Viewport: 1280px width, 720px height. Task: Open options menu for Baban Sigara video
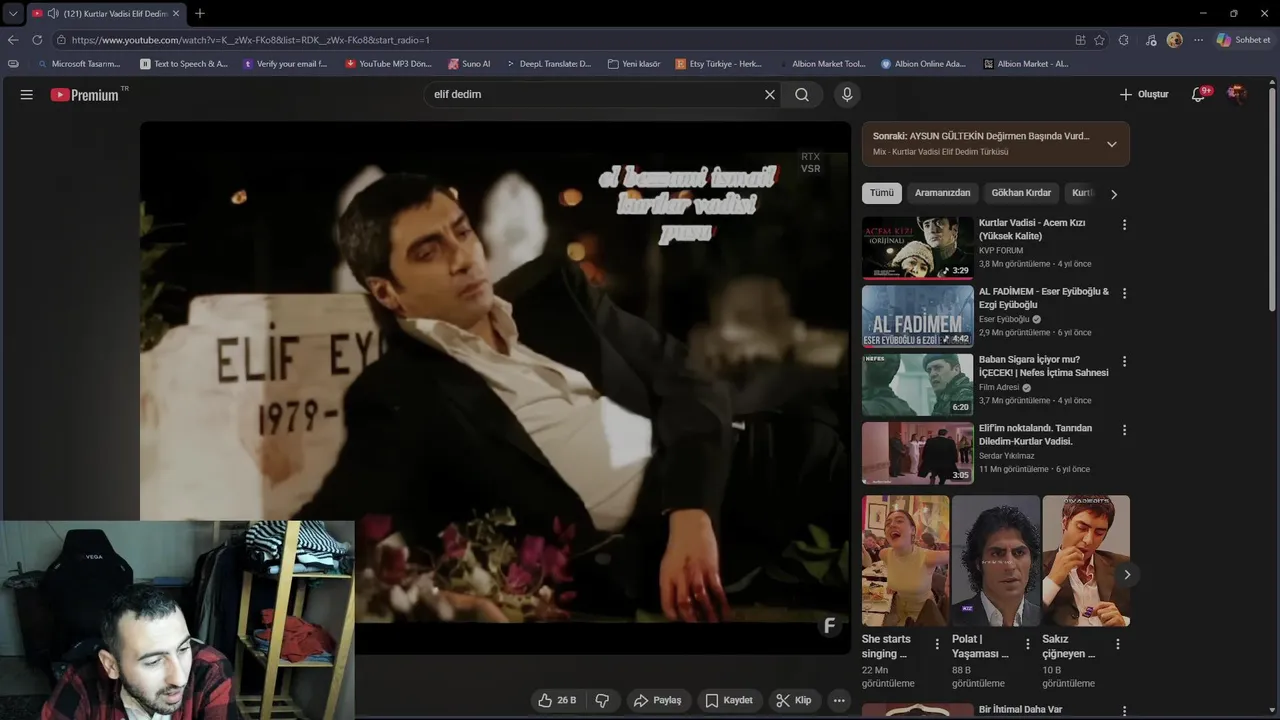coord(1124,362)
